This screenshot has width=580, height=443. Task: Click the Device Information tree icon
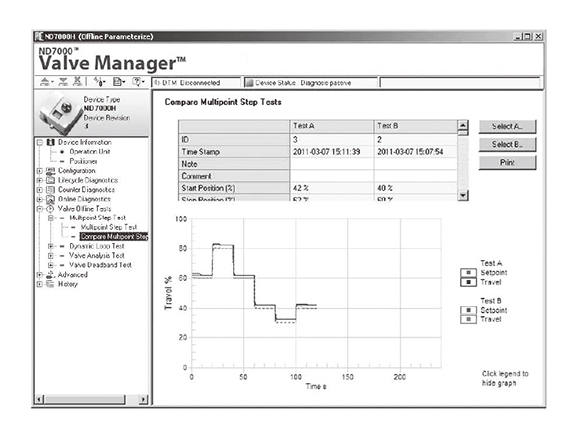(51, 142)
